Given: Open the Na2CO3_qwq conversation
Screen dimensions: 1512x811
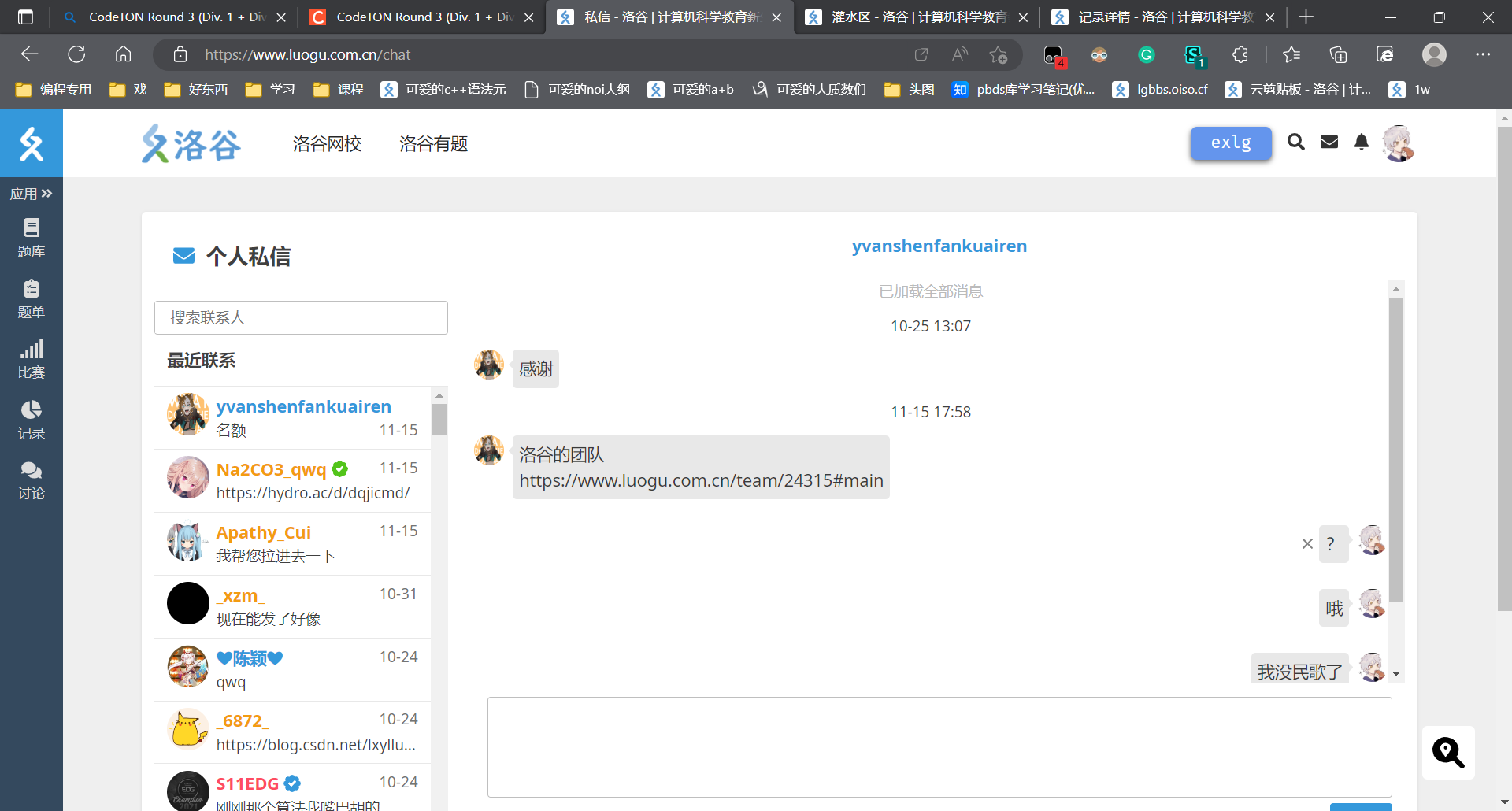Looking at the screenshot, I should point(293,480).
